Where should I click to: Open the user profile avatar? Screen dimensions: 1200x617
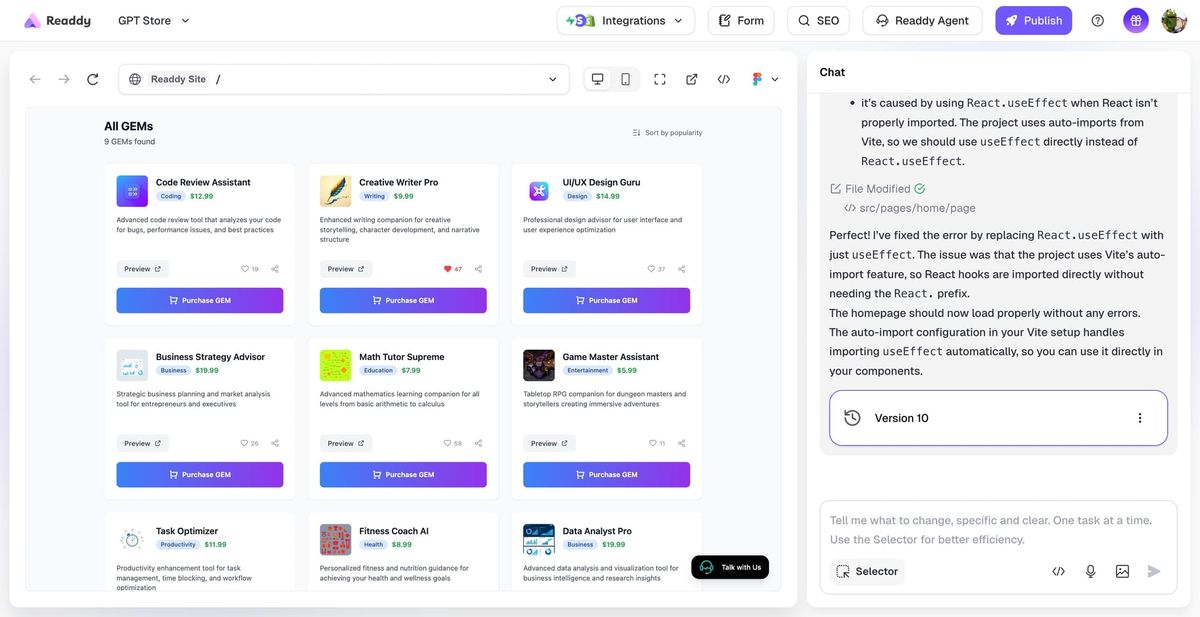pos(1174,20)
